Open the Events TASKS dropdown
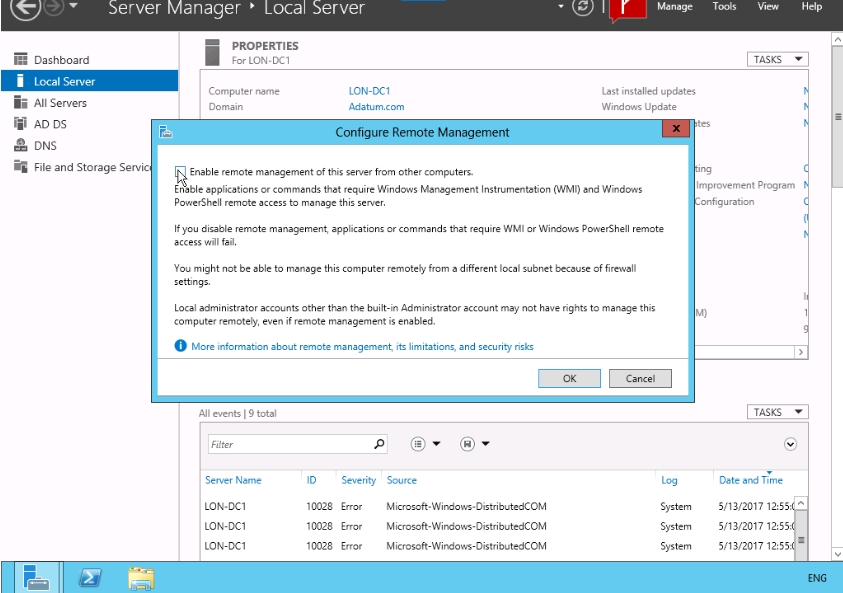This screenshot has height=593, width=843. point(777,412)
